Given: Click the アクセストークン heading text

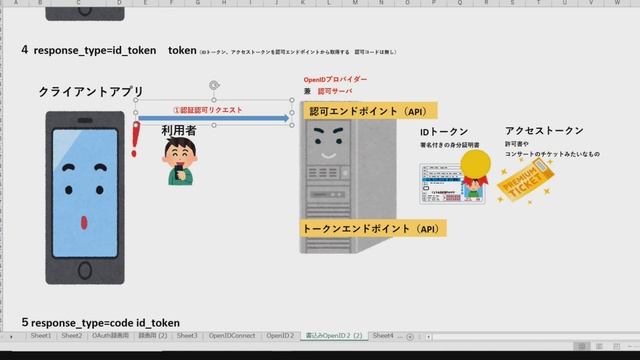Looking at the screenshot, I should pyautogui.click(x=544, y=131).
